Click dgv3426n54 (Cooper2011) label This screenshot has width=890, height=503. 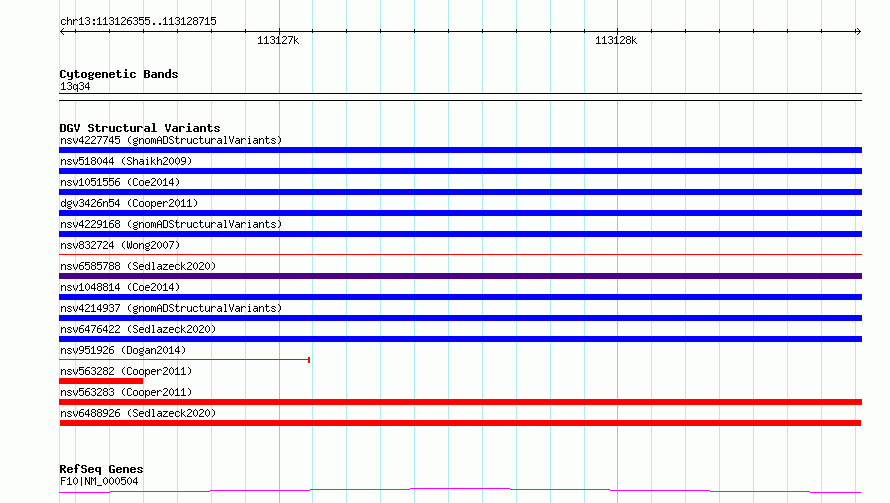click(x=129, y=203)
